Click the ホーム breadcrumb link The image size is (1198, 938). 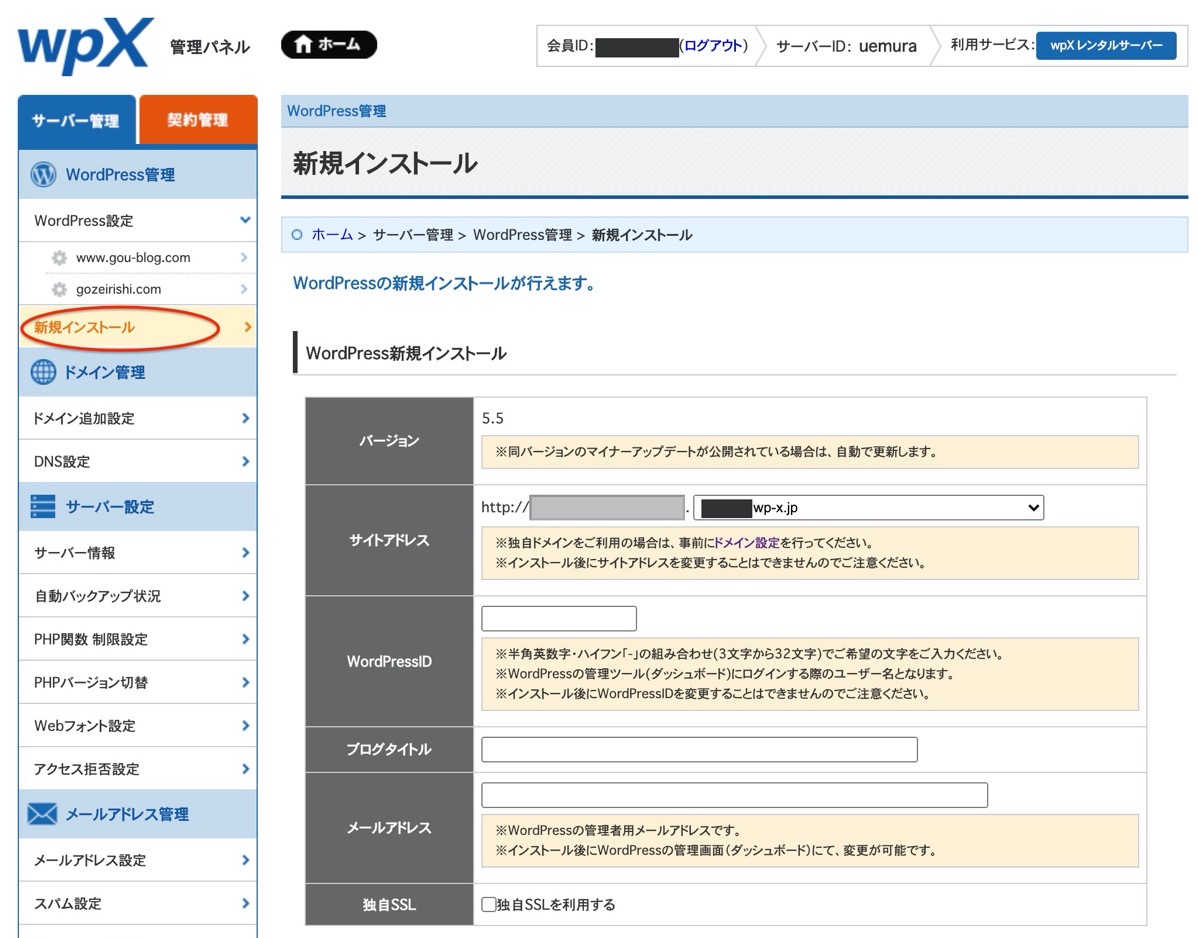pos(332,234)
